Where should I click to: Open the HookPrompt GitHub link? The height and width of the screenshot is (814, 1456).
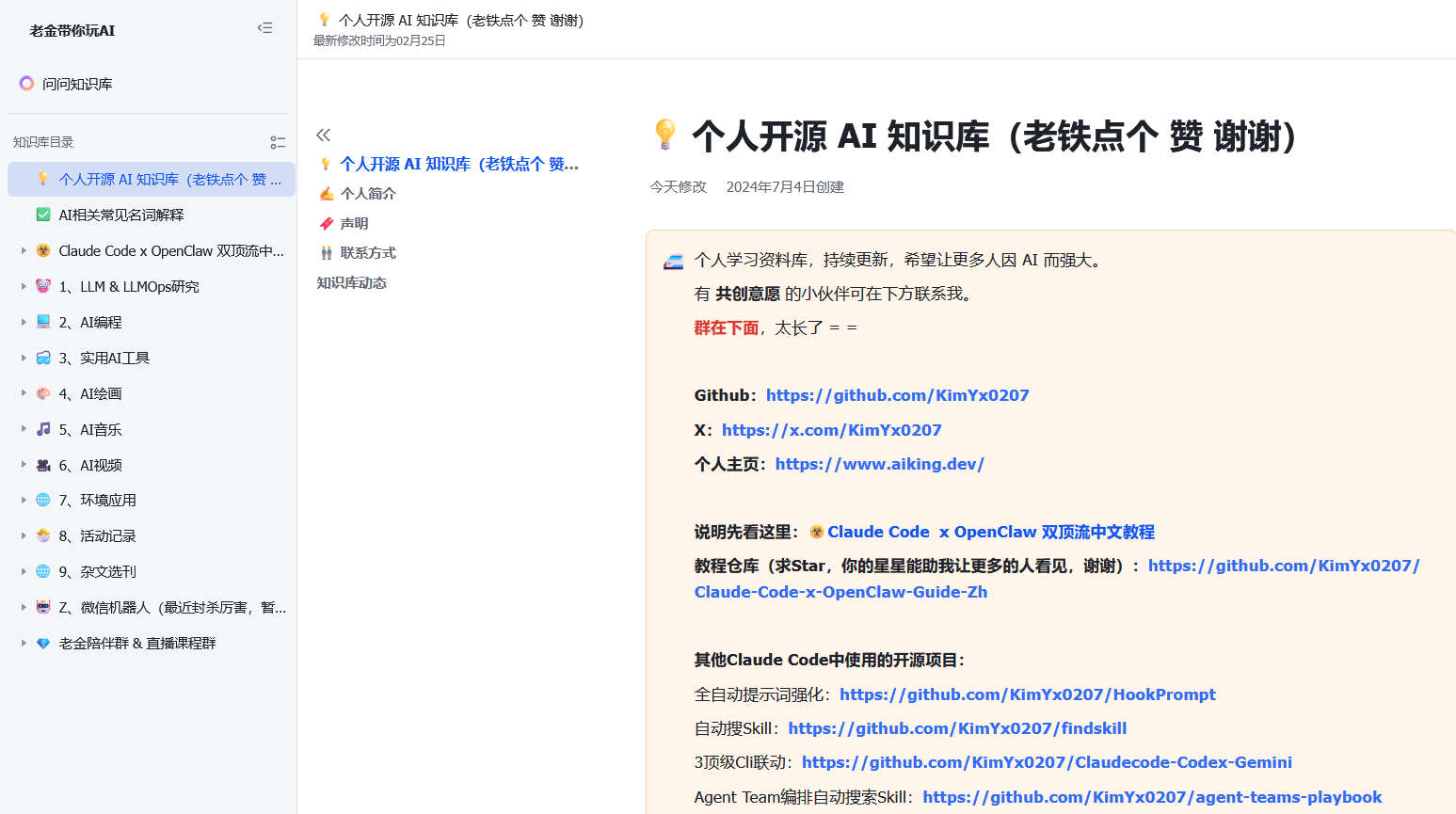(x=1028, y=694)
